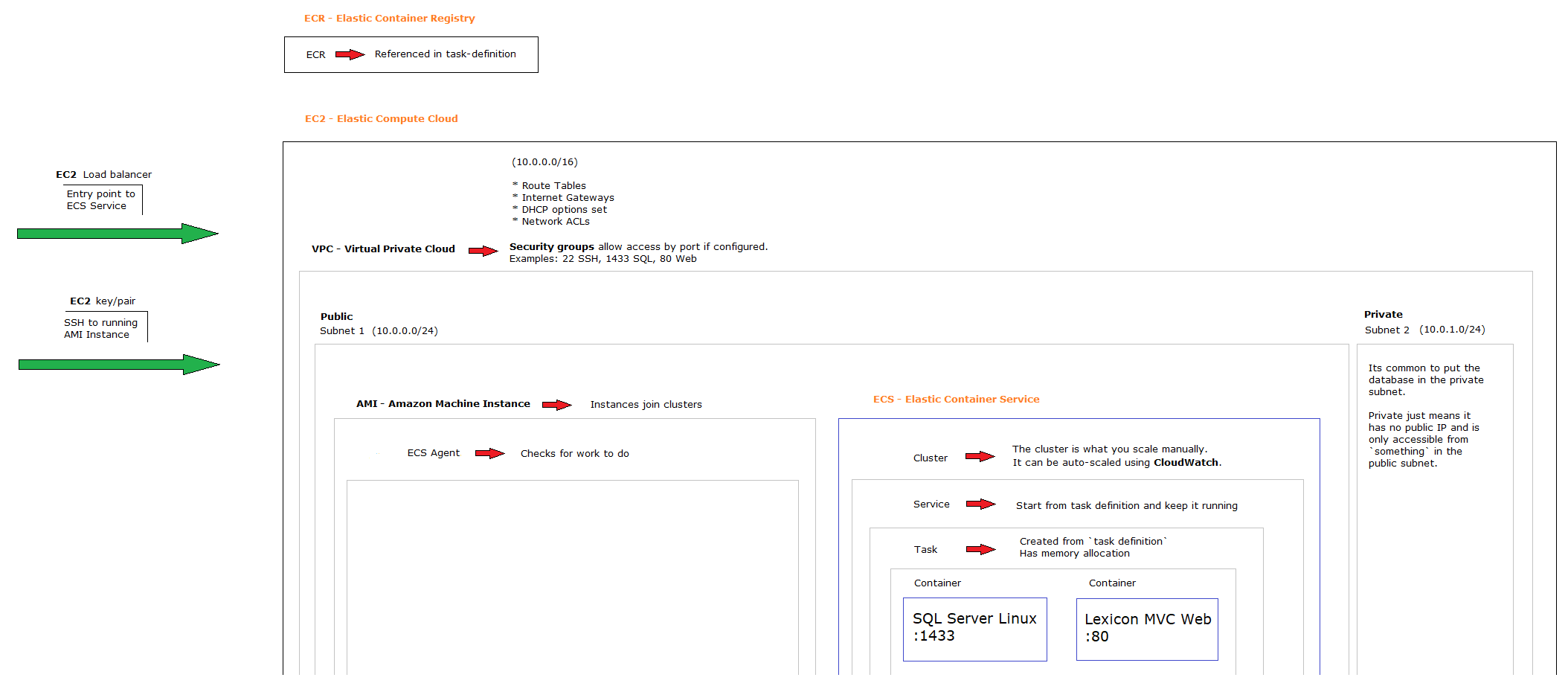Image resolution: width=1568 pixels, height=692 pixels.
Task: Click the 'EC2 key/pair' label
Action: 103,301
